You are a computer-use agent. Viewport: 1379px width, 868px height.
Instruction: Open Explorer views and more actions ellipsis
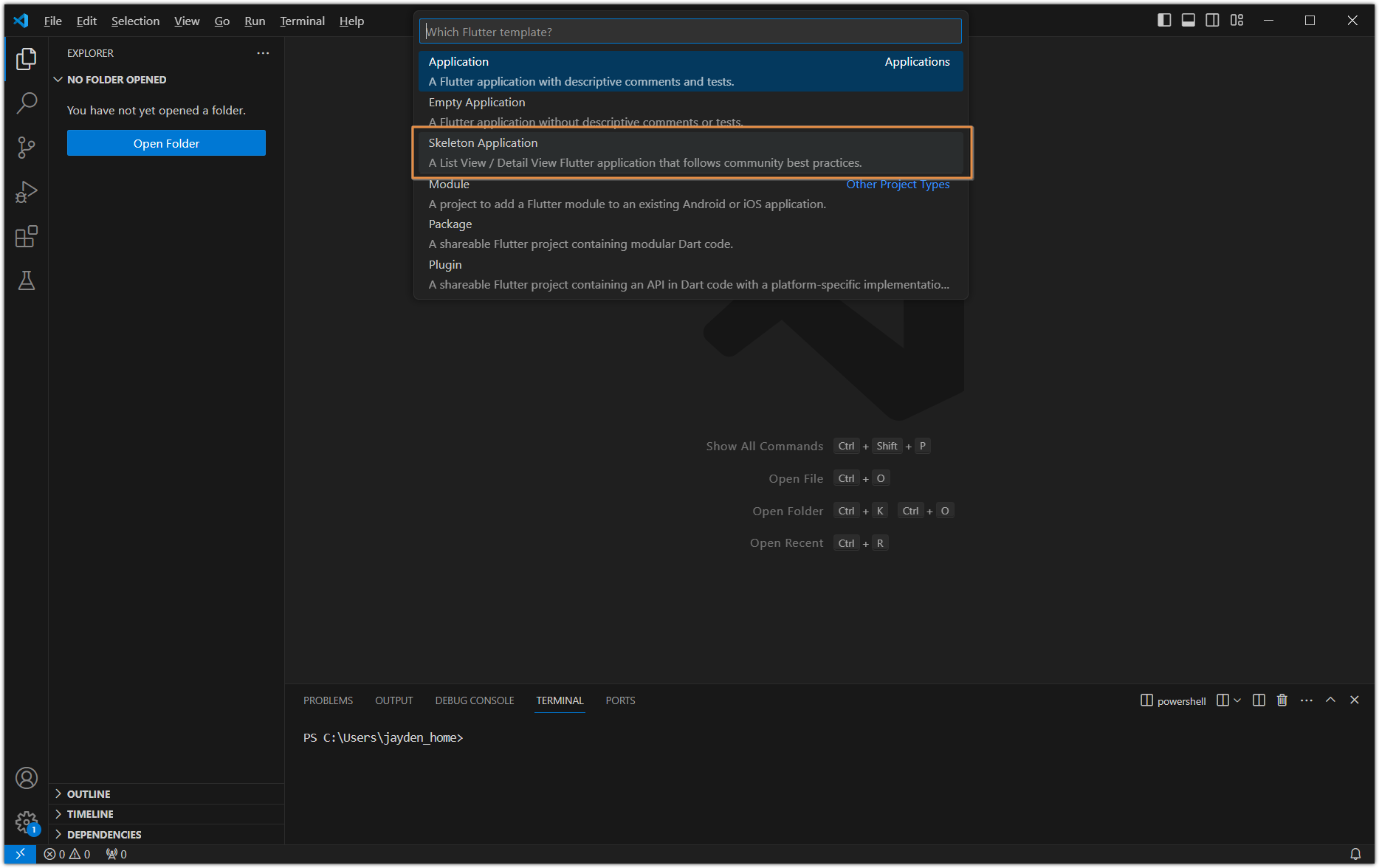click(263, 53)
